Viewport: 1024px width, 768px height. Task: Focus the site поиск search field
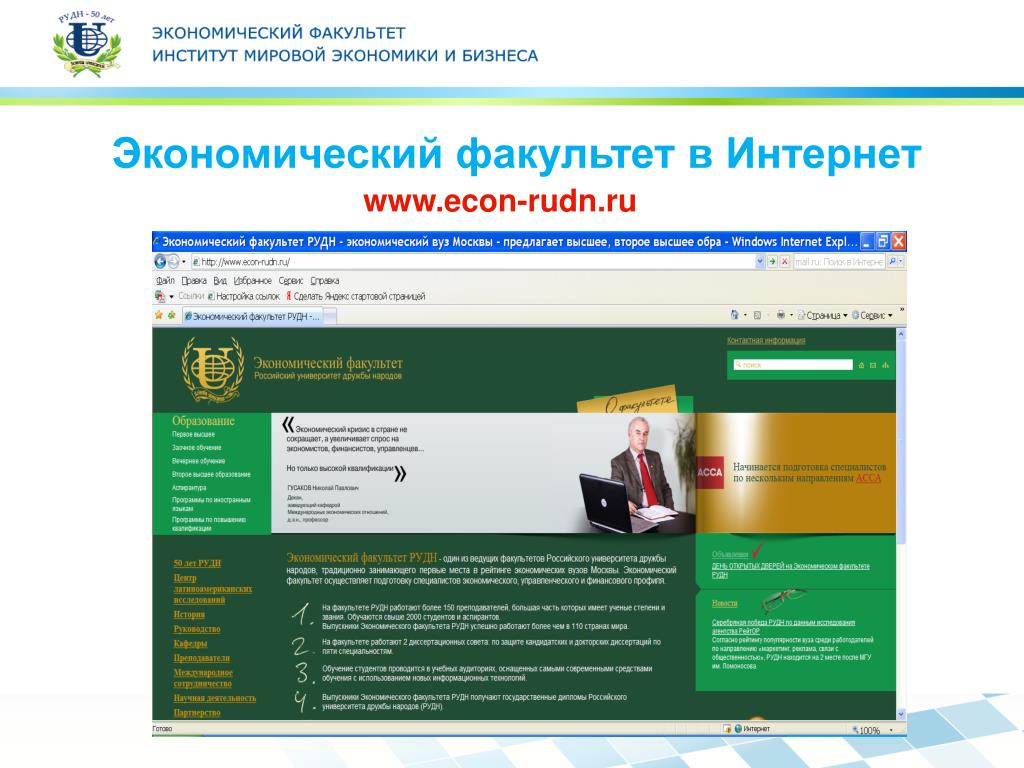click(793, 365)
